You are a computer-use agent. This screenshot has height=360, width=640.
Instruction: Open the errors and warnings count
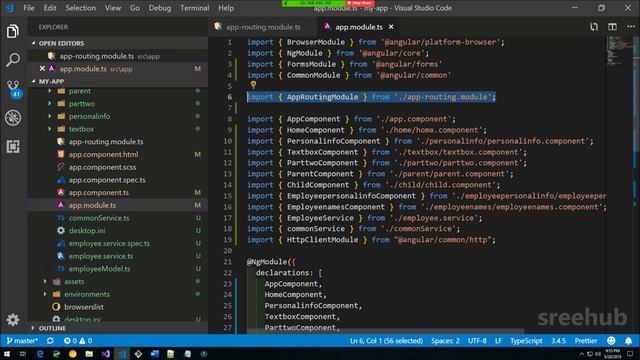[78, 340]
